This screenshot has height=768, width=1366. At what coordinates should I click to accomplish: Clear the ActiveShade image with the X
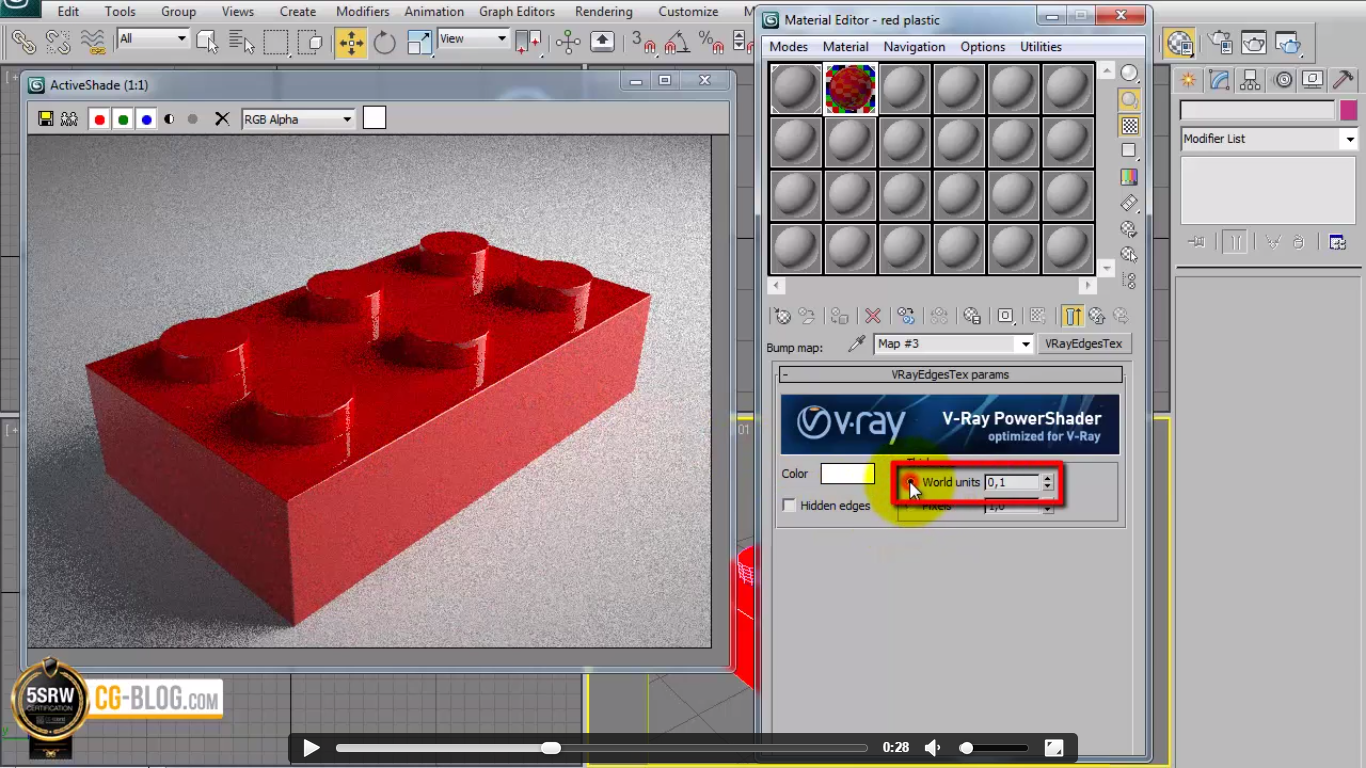pyautogui.click(x=222, y=119)
